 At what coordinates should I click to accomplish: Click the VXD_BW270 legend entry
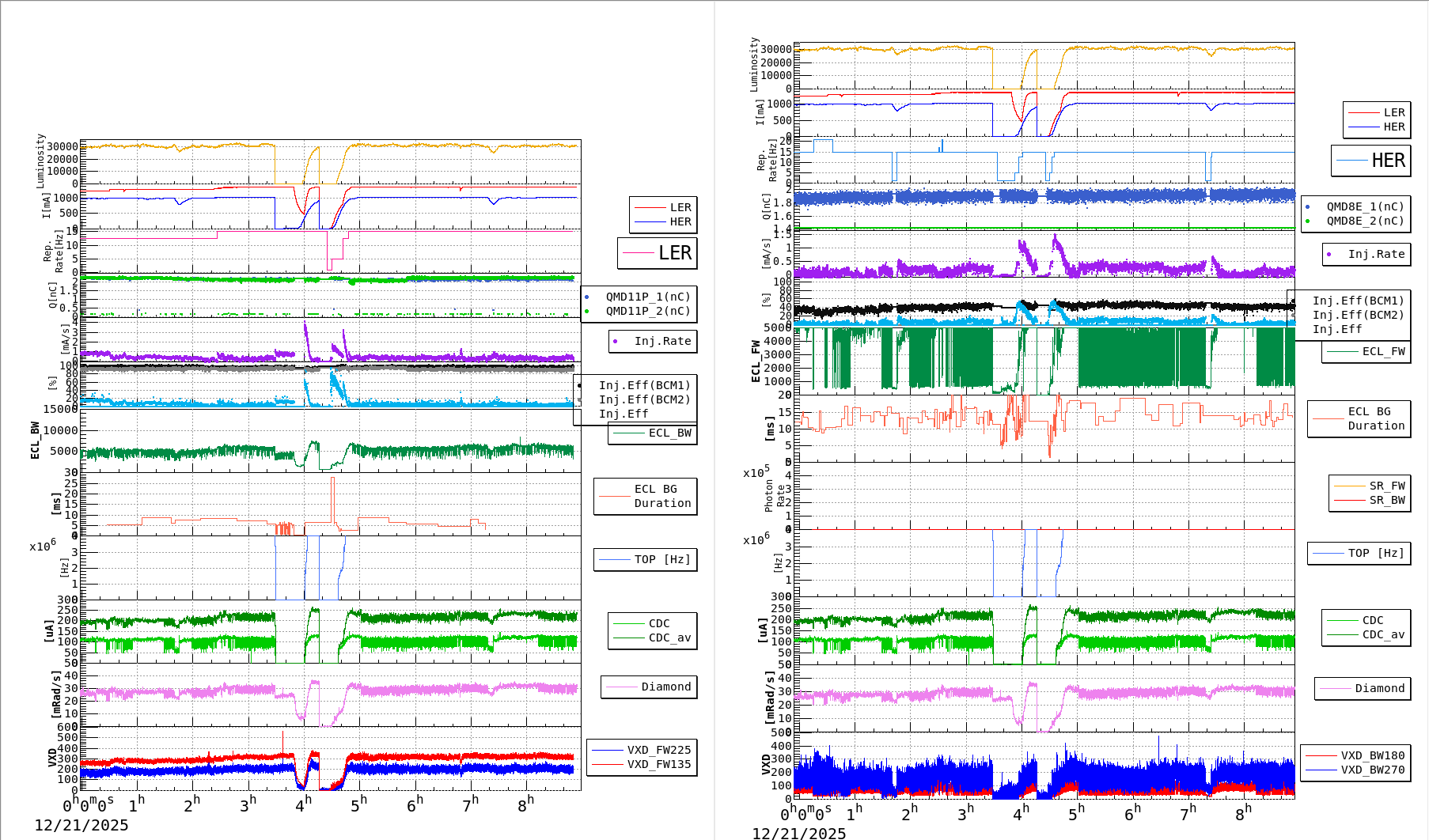click(x=1356, y=770)
